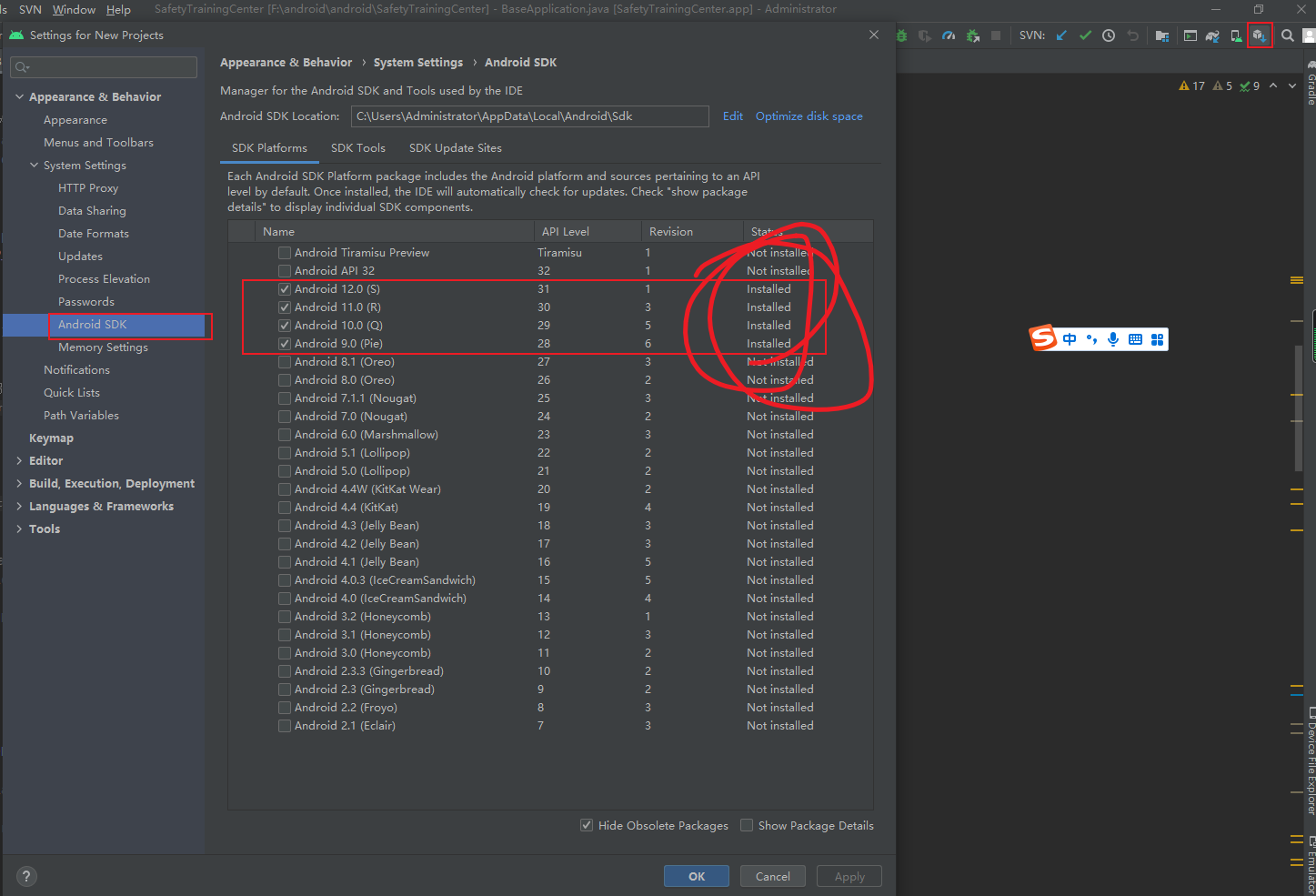Click the Cancel button
The width and height of the screenshot is (1316, 896).
(772, 876)
